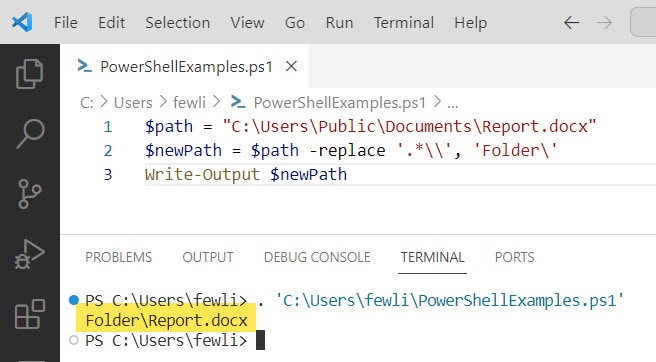Click the command center search box
Image resolution: width=656 pixels, height=362 pixels.
pos(643,23)
